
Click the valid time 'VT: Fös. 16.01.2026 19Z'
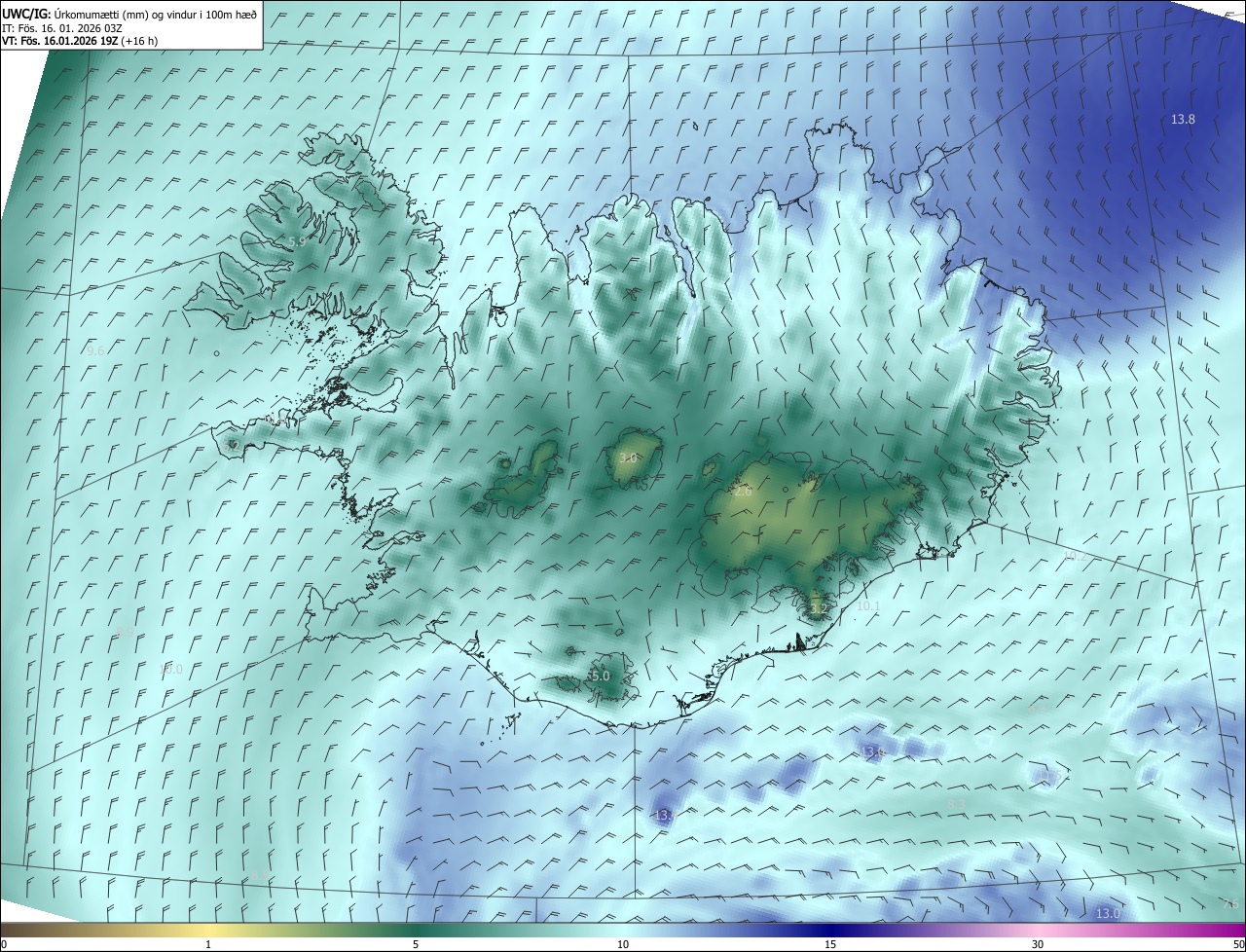point(60,41)
